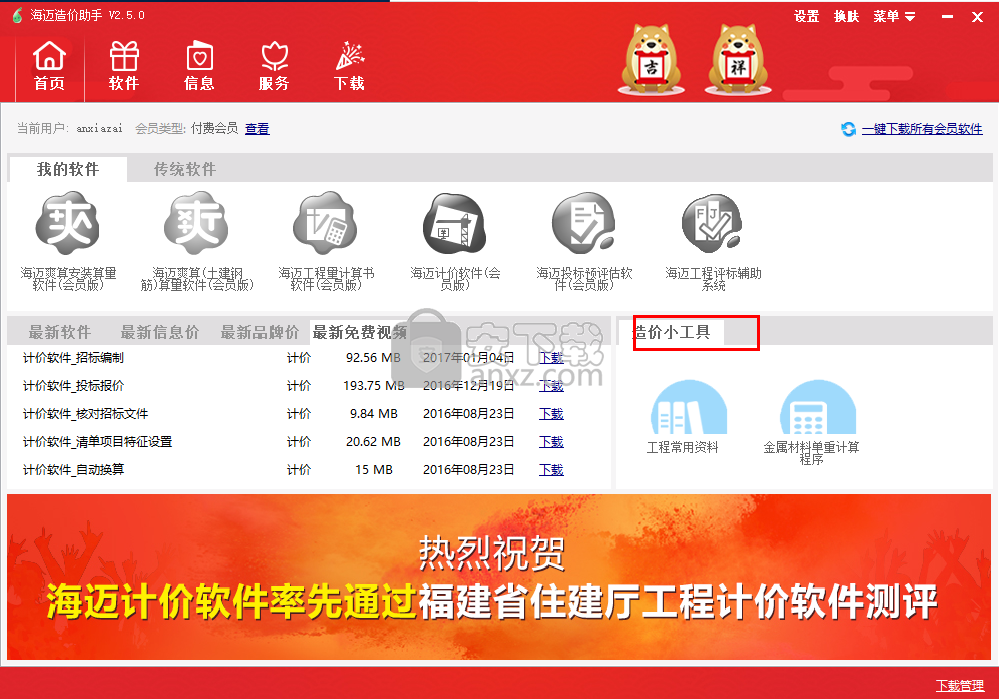
Task: Open the 金属材料单重计算程序 tool
Action: coord(812,422)
